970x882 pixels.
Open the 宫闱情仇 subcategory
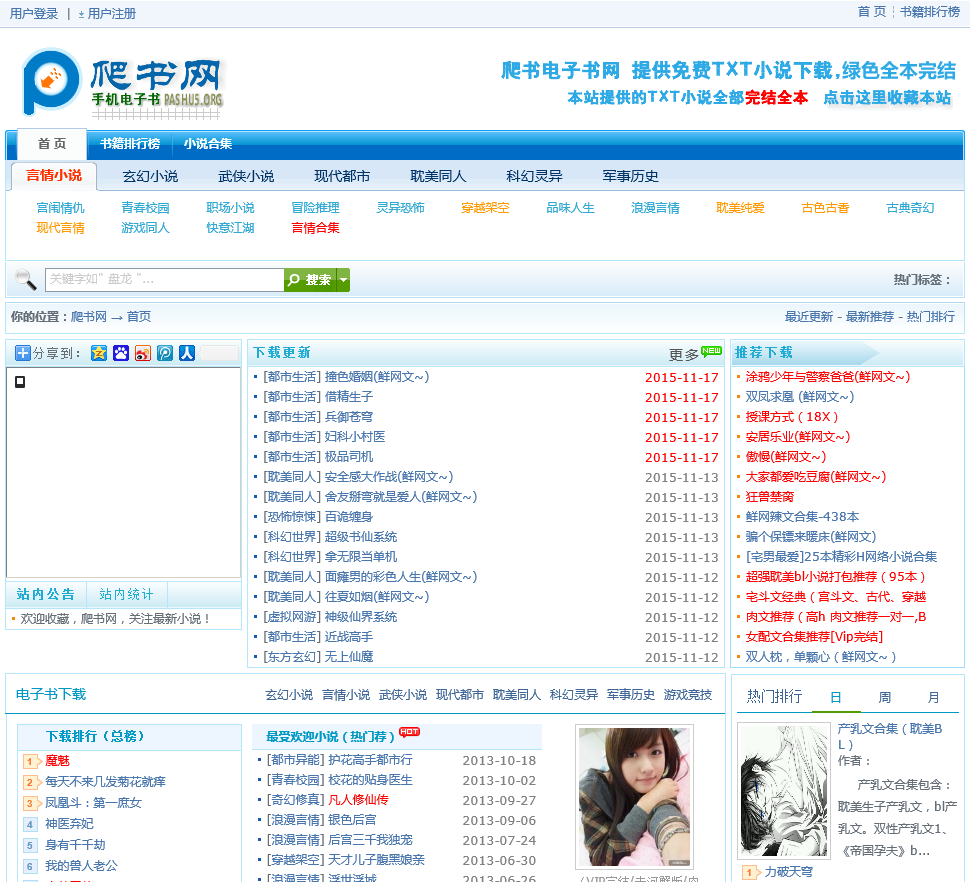60,208
